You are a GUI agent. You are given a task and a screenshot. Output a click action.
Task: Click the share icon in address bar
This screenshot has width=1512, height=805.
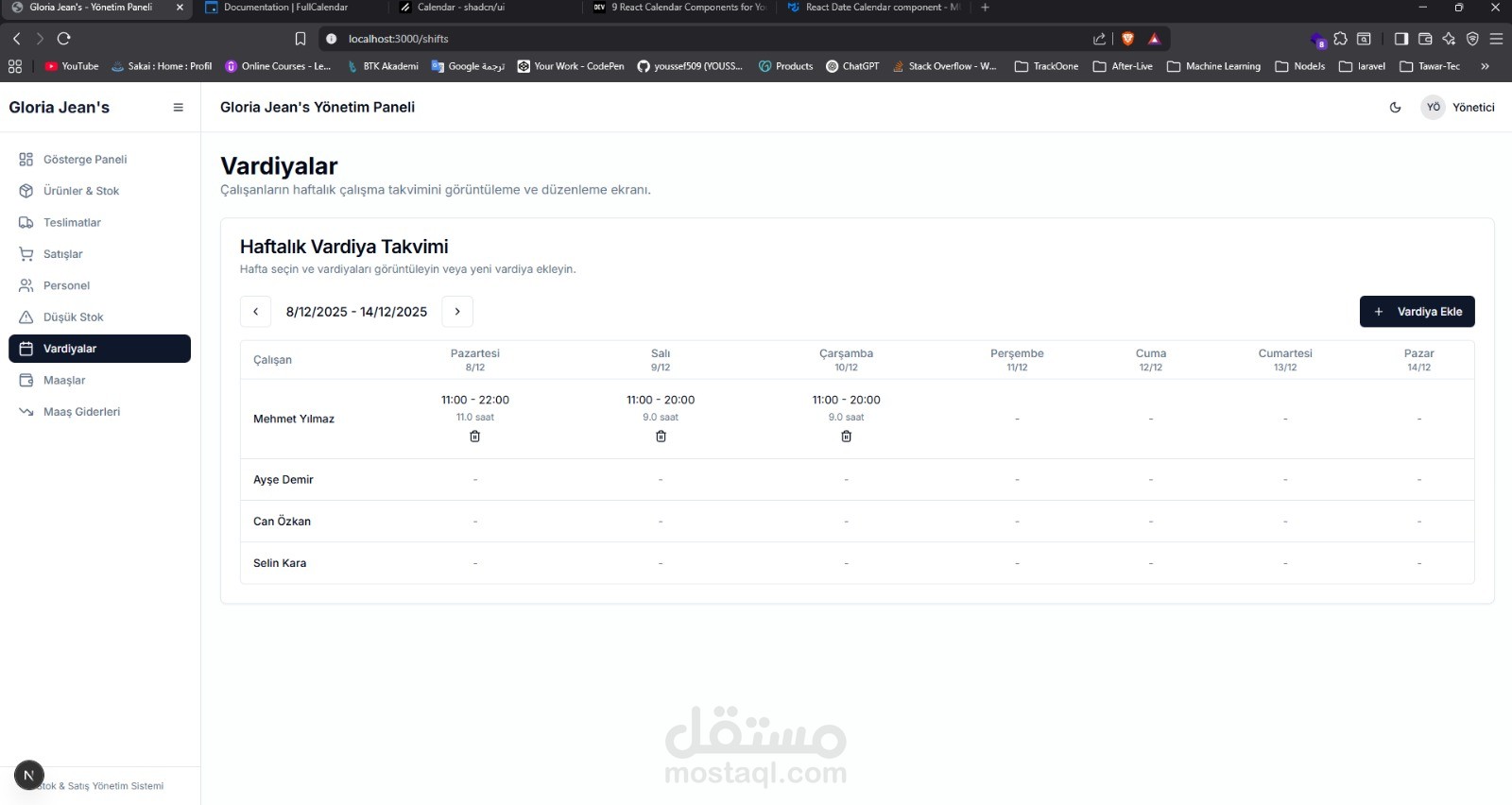coord(1099,39)
